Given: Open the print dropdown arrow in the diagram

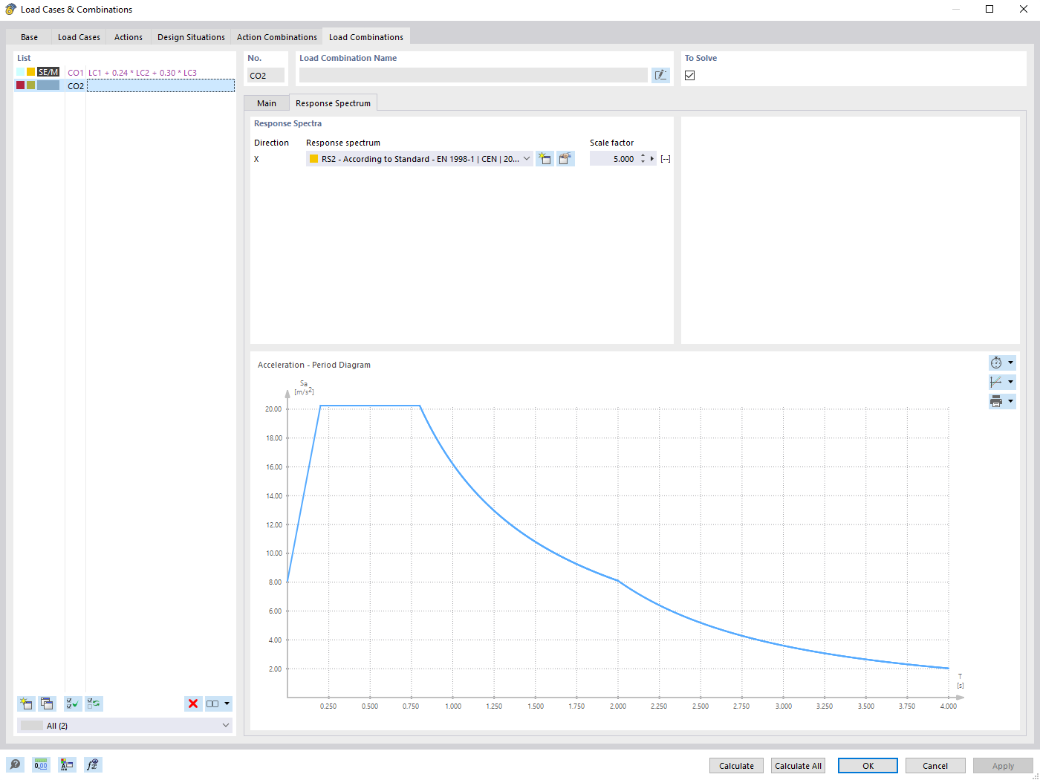Looking at the screenshot, I should tap(1011, 401).
